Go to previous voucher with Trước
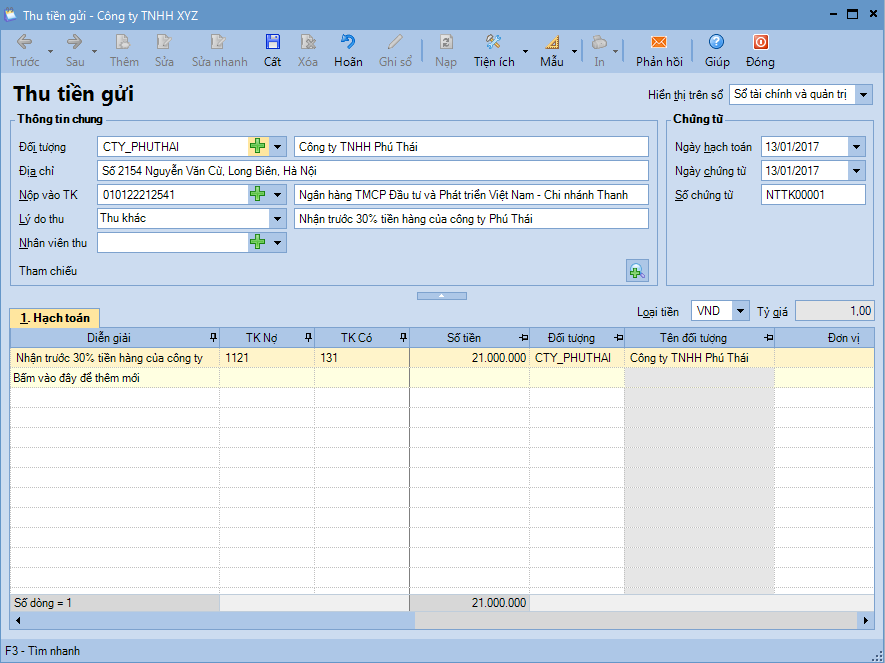This screenshot has width=885, height=663. pyautogui.click(x=24, y=51)
